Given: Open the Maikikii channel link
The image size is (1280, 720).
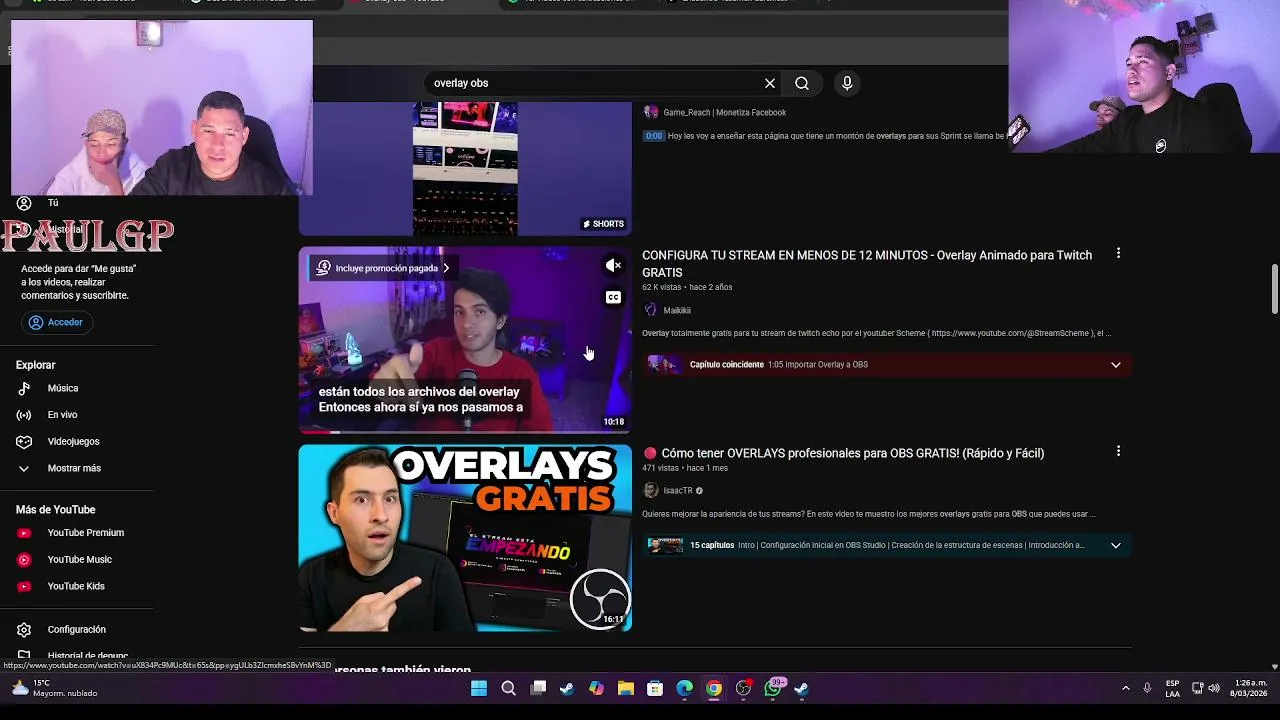Looking at the screenshot, I should (677, 310).
